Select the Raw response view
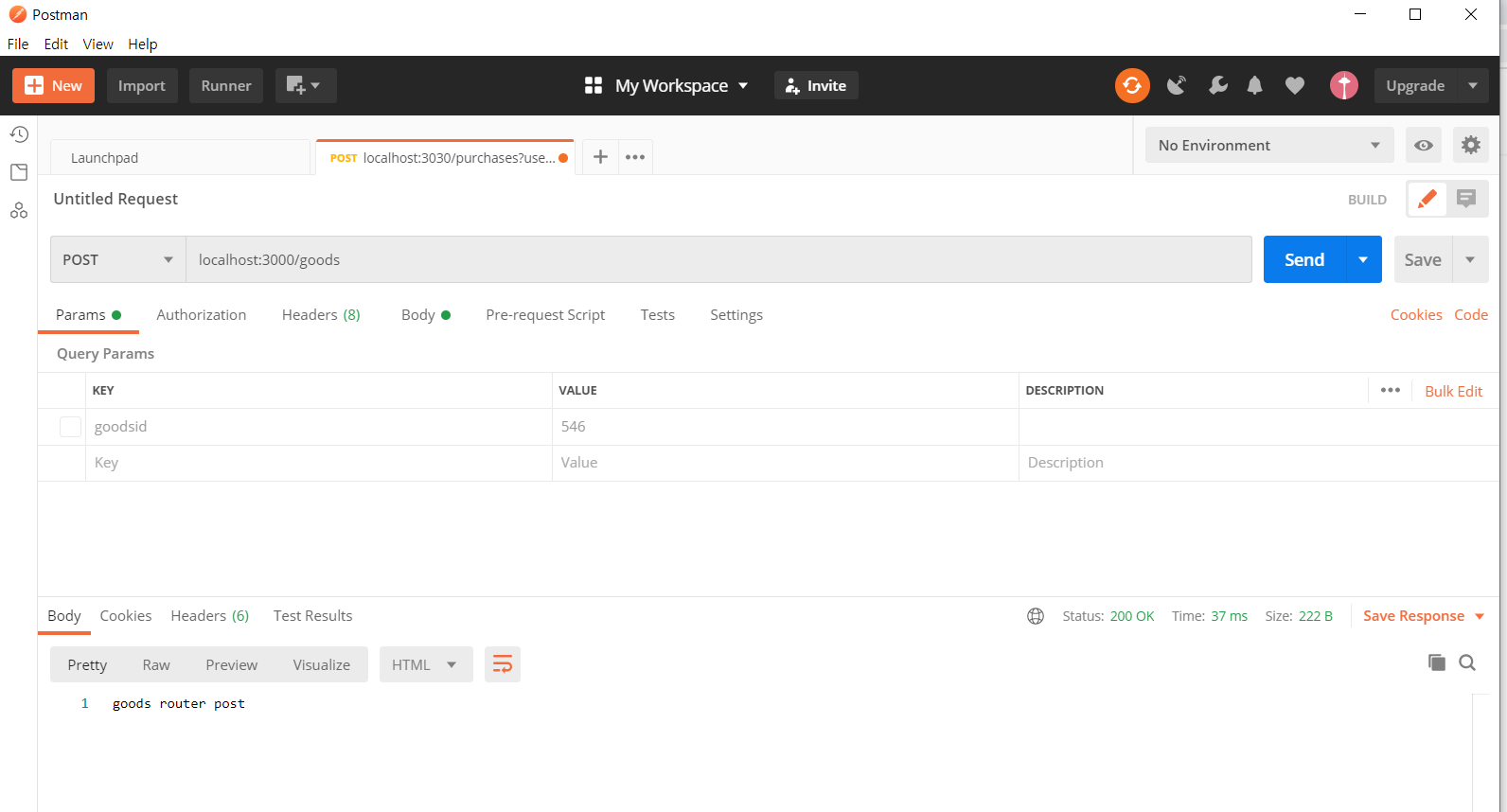 pyautogui.click(x=156, y=664)
